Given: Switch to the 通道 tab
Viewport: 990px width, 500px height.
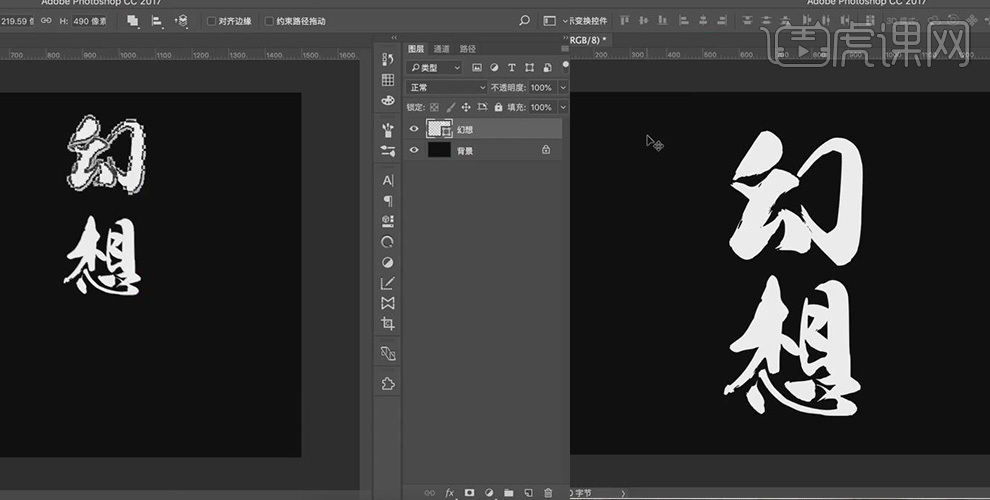Looking at the screenshot, I should coord(441,48).
